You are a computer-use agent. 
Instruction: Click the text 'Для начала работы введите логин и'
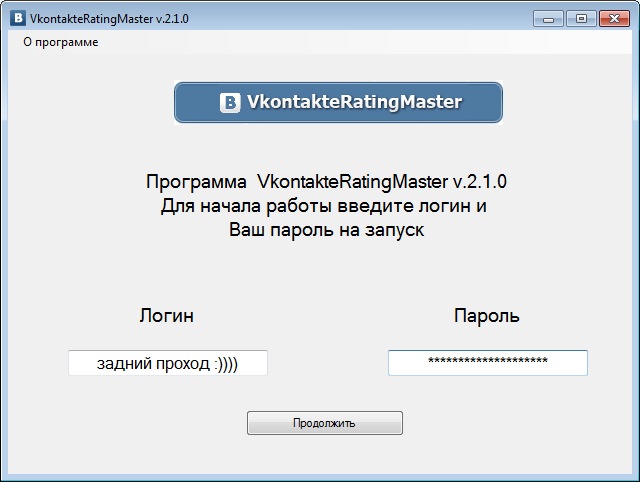click(x=324, y=206)
